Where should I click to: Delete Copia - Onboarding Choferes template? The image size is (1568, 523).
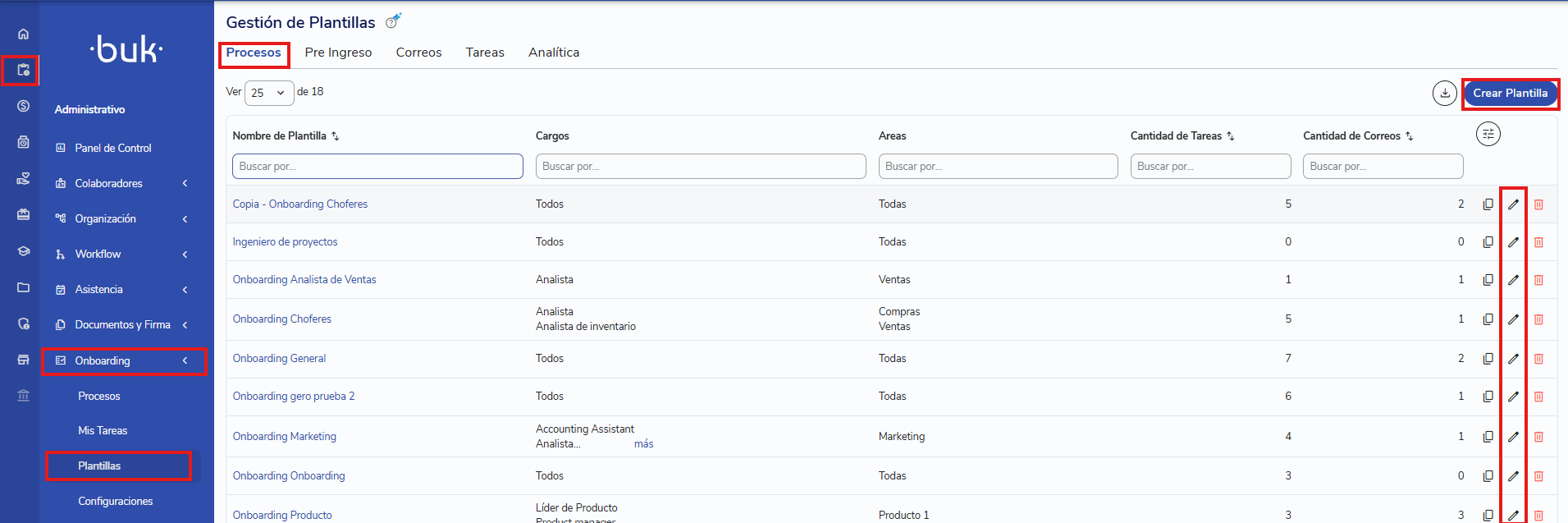(x=1538, y=204)
